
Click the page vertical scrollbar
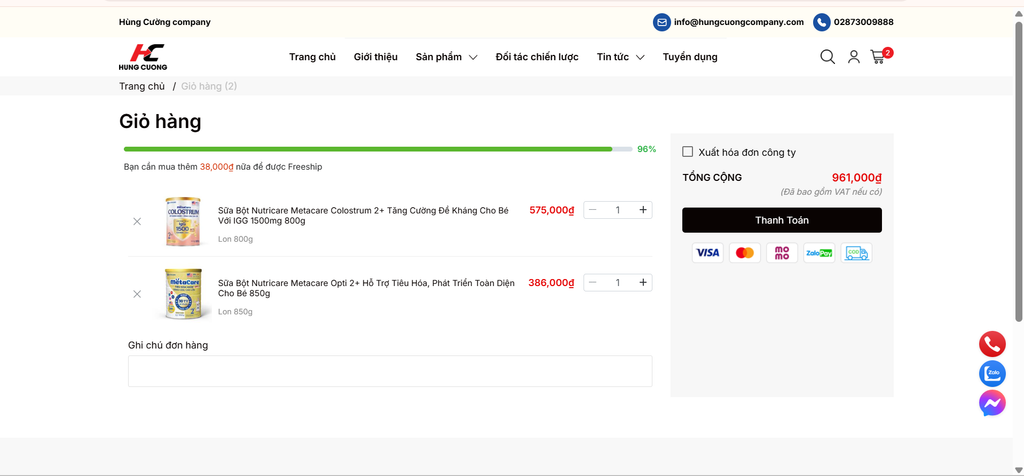(x=1019, y=170)
